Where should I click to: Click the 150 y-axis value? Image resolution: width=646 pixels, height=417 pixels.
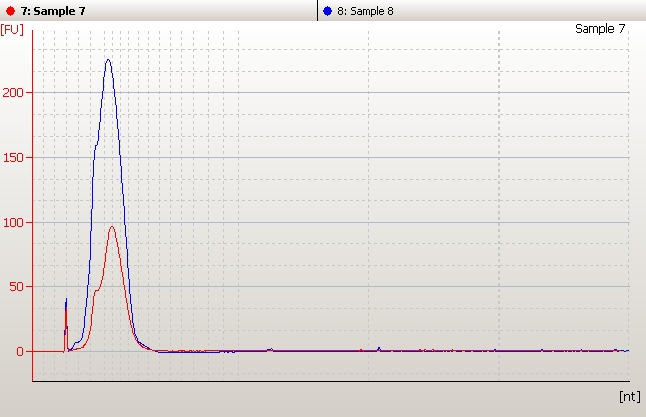click(x=13, y=157)
